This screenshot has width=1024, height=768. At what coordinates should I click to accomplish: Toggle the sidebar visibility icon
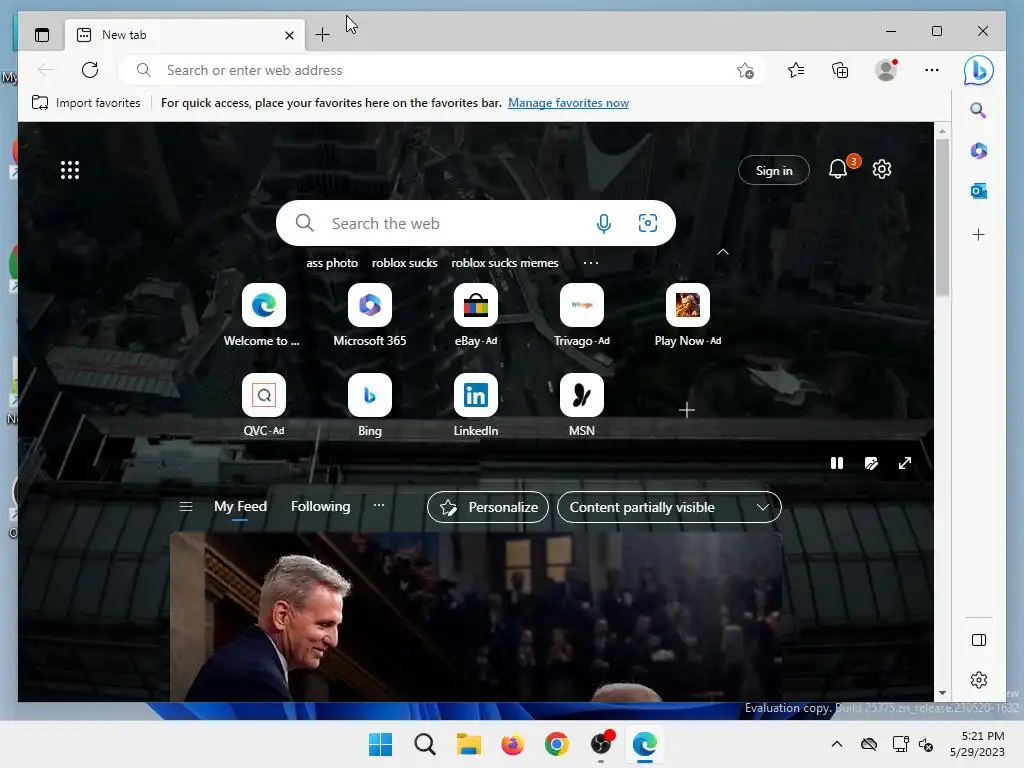point(979,640)
